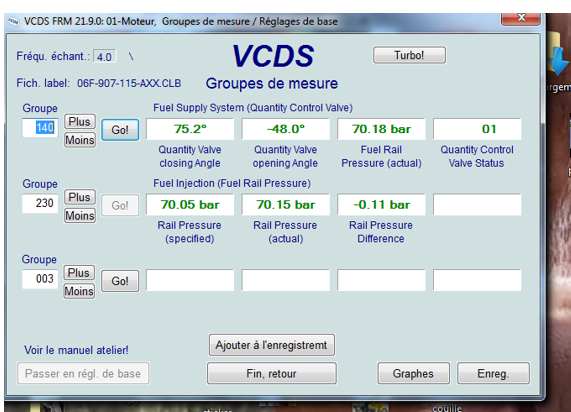571x412 pixels.
Task: Select the Groupe 003 input field
Action: pos(40,279)
